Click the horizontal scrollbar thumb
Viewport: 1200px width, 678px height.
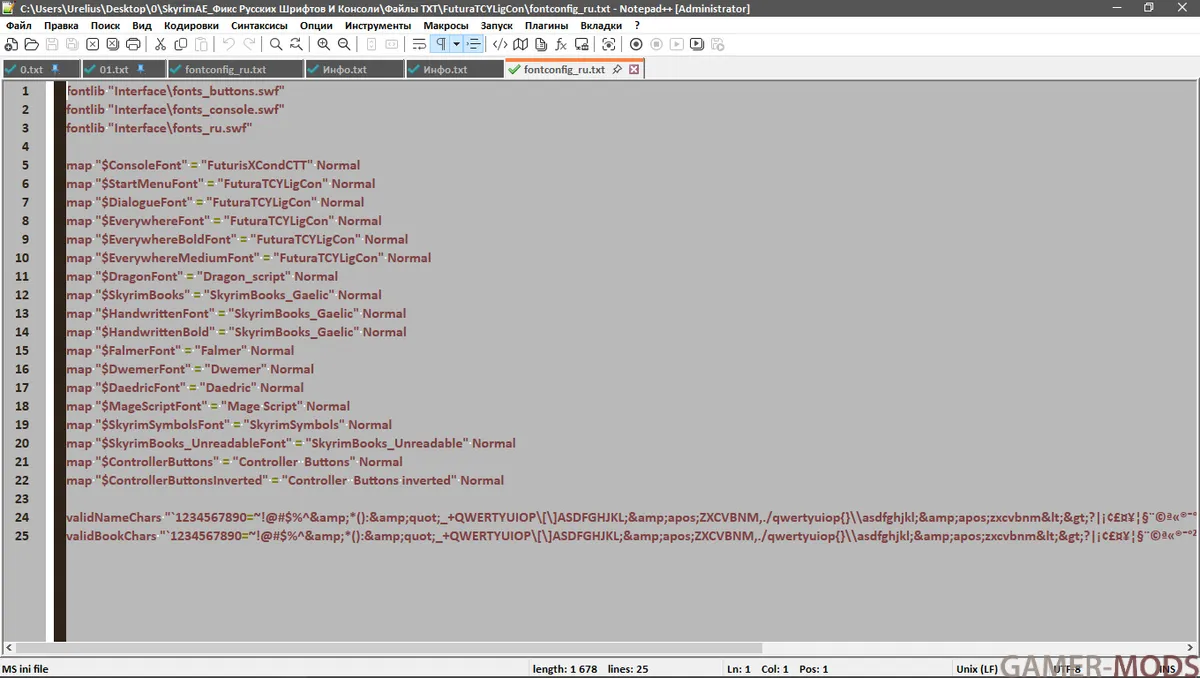click(x=405, y=648)
